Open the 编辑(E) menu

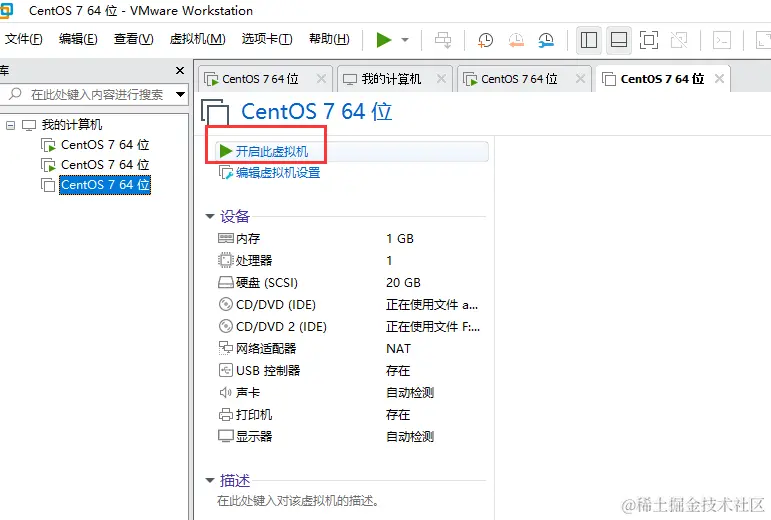pyautogui.click(x=78, y=39)
